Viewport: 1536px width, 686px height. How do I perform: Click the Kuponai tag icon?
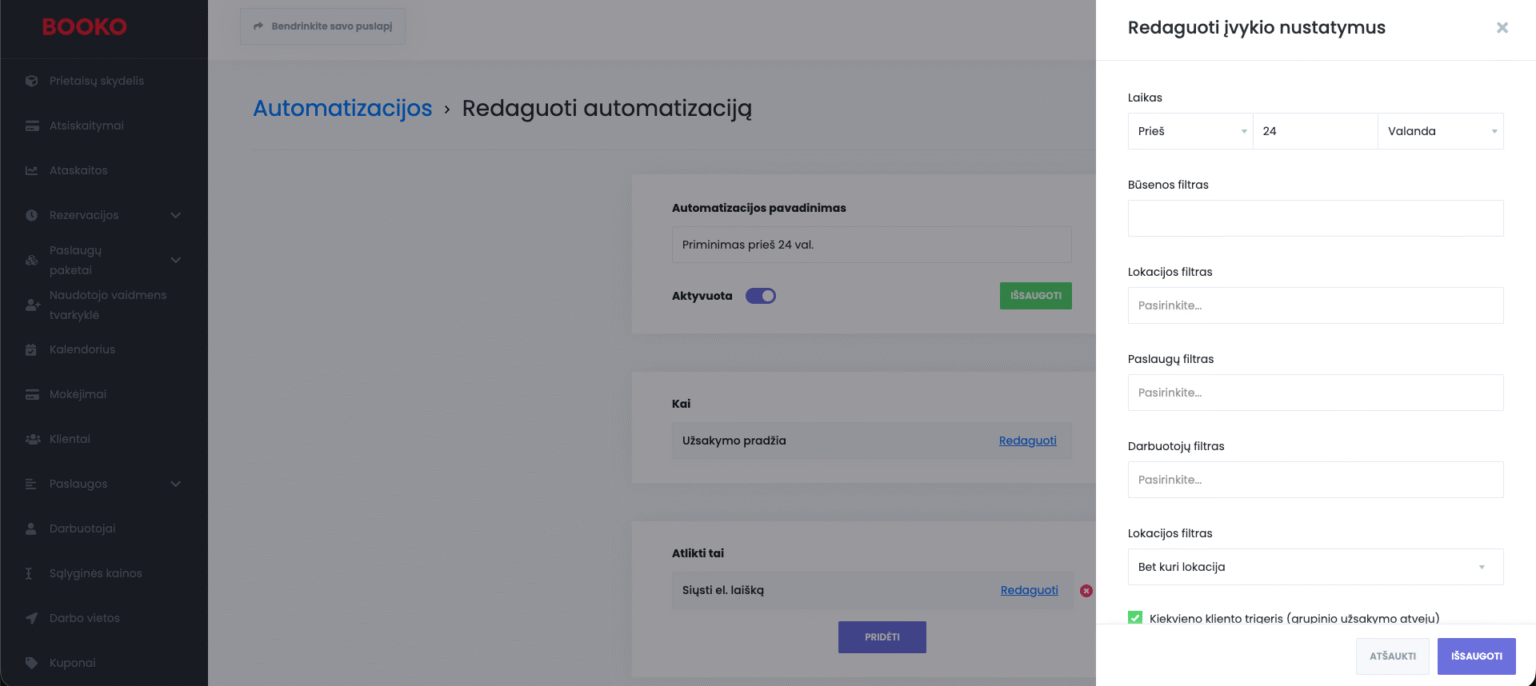(32, 663)
